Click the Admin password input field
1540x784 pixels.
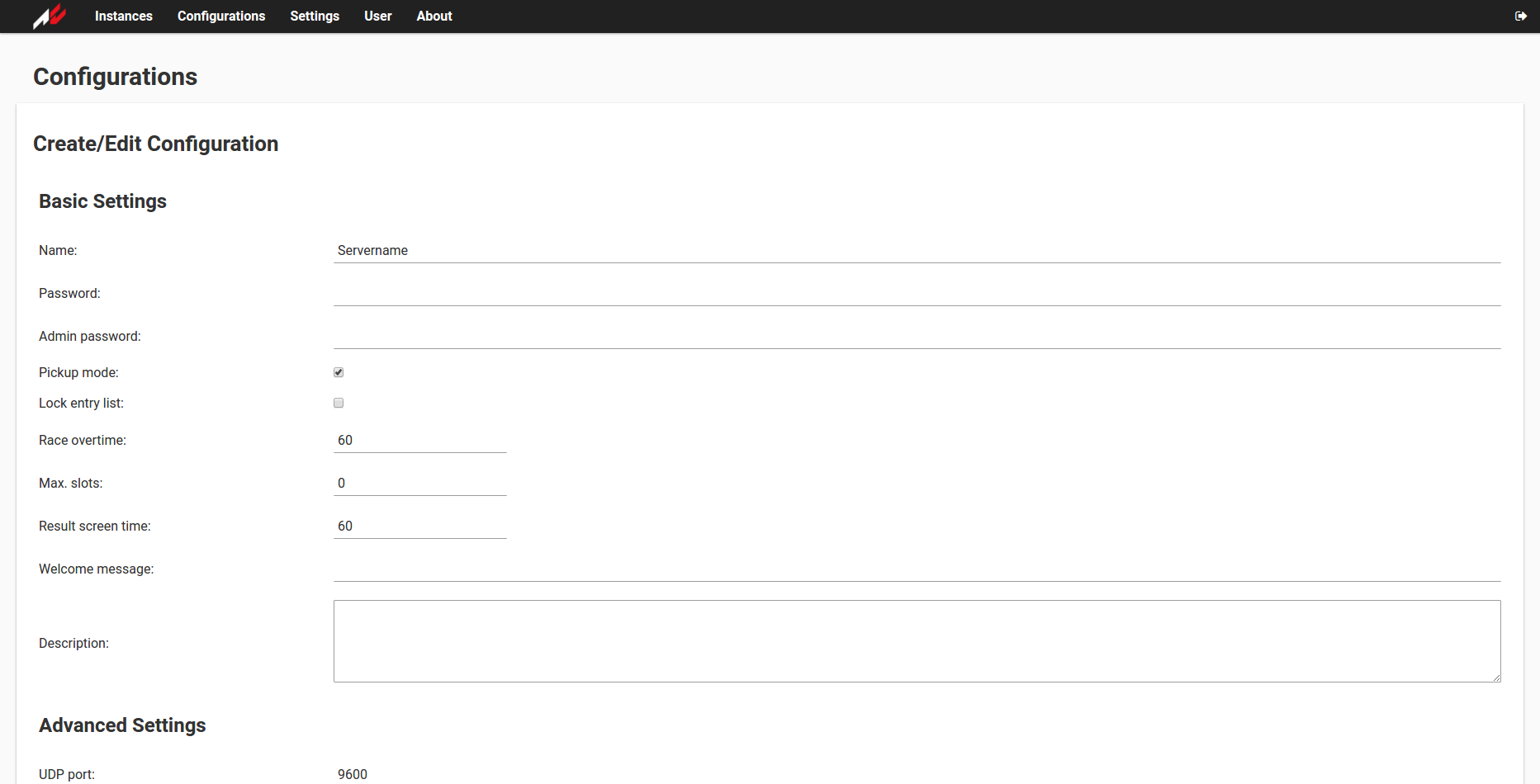[x=917, y=337]
